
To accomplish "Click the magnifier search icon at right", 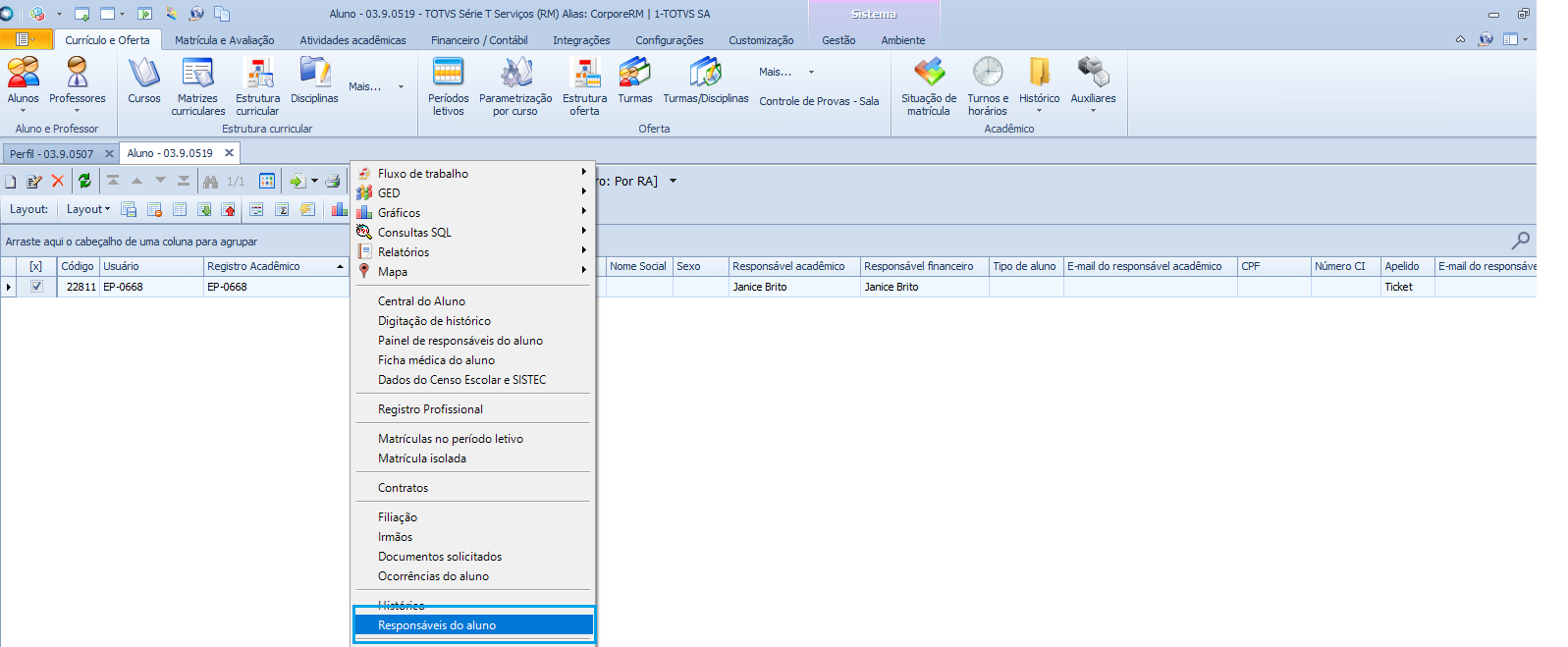I will [1520, 241].
